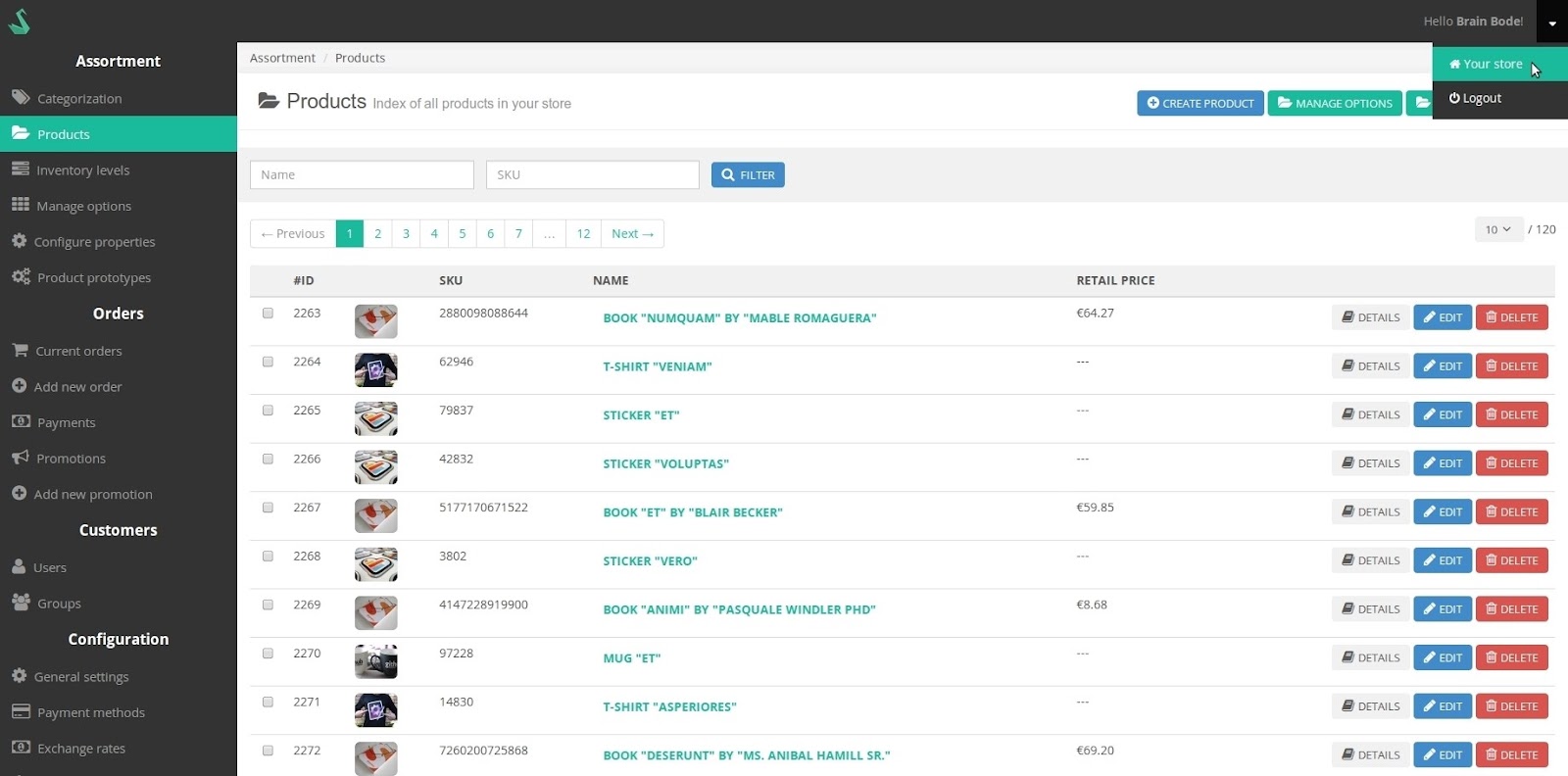Select the checkbox for product 2267

tap(268, 508)
